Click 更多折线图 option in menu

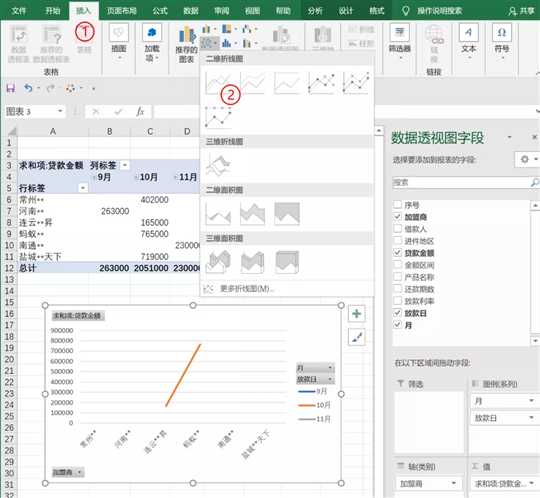(x=247, y=289)
